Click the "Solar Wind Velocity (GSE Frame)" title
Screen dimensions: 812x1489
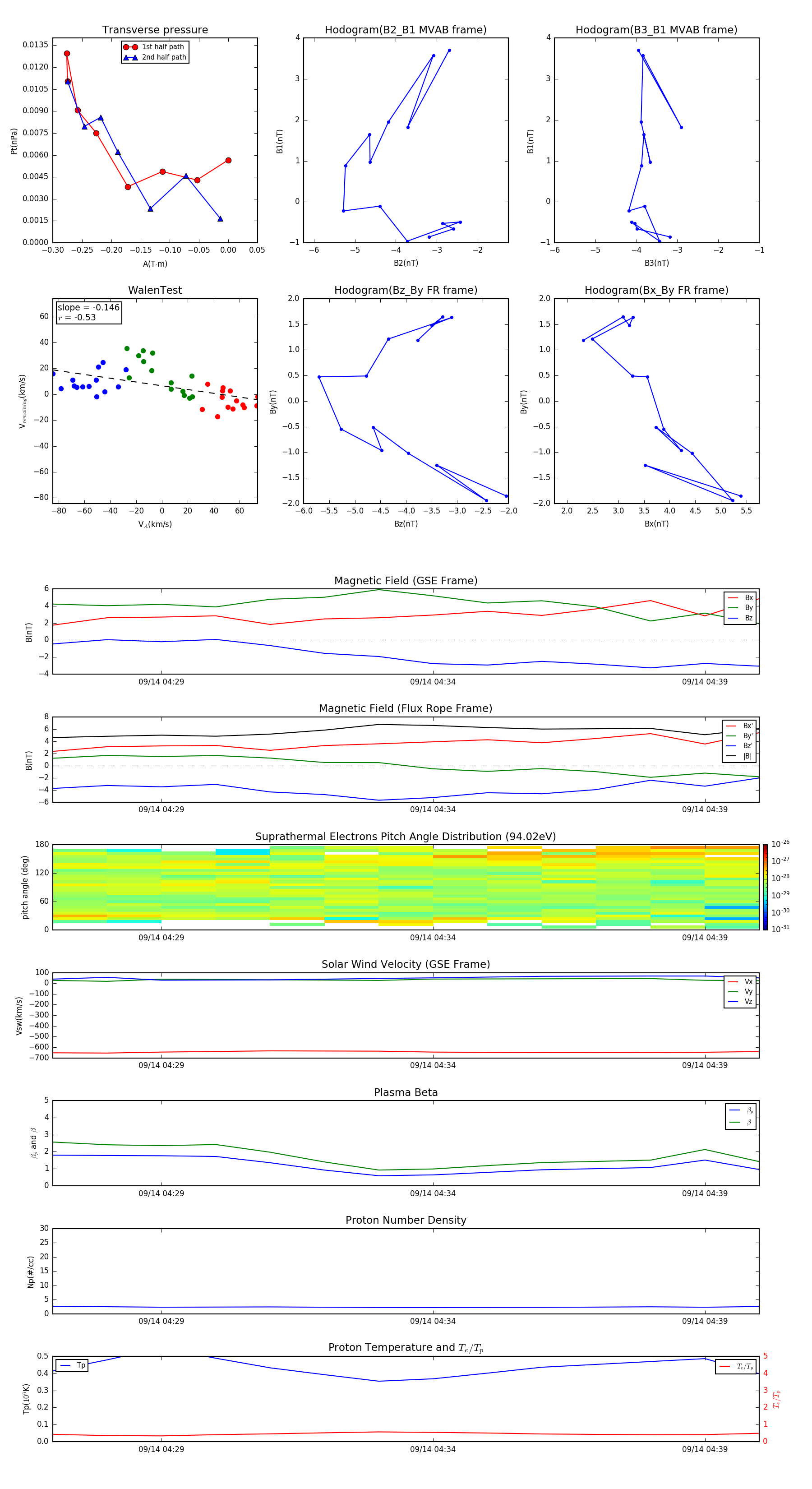(406, 964)
